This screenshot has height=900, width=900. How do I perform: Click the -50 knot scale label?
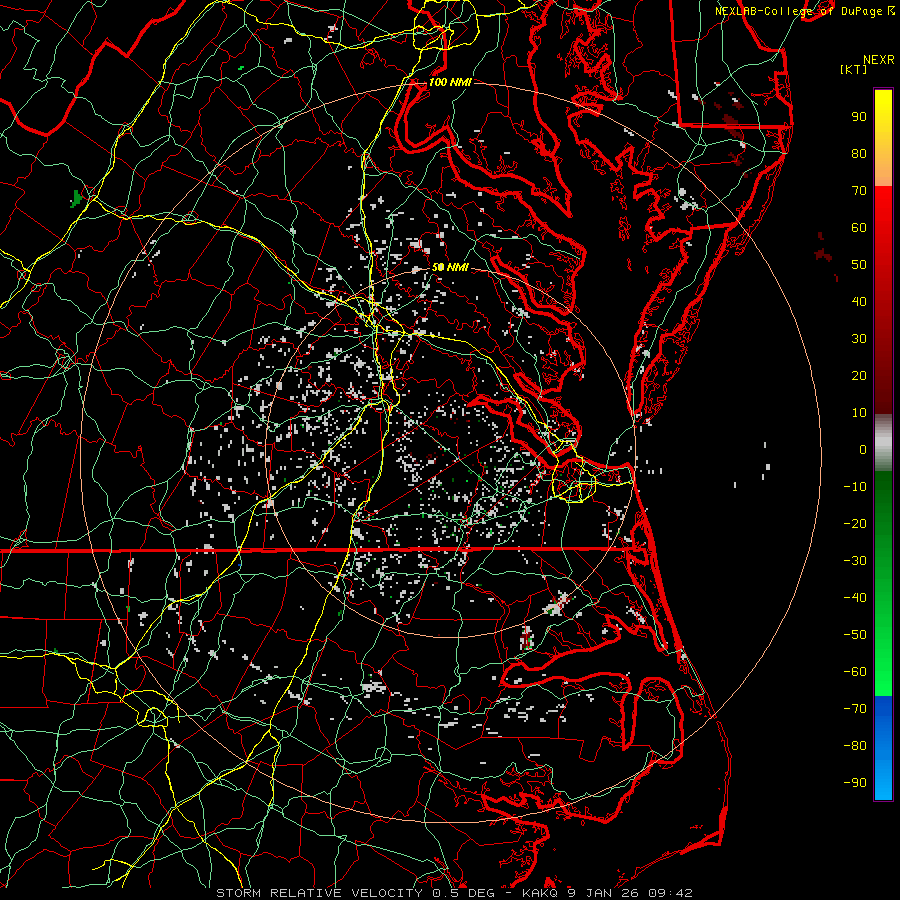click(855, 635)
